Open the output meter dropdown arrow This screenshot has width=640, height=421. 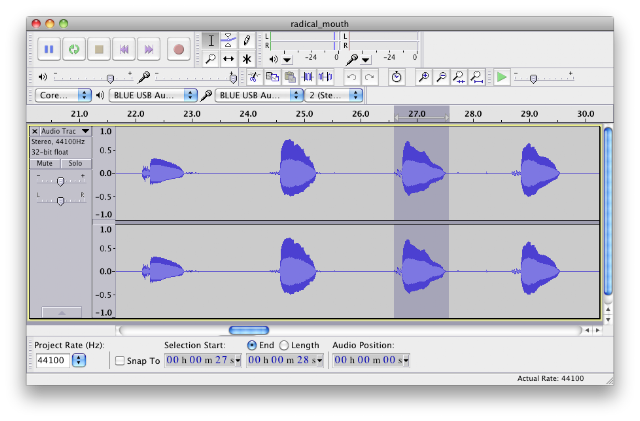[x=287, y=60]
